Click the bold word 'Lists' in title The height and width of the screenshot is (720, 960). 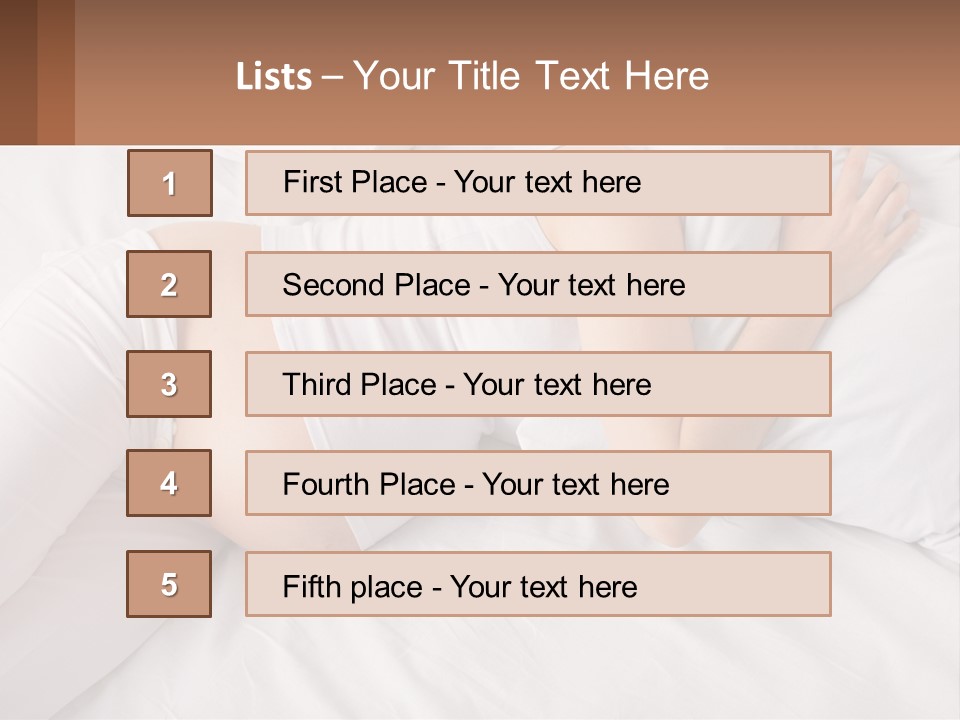[x=274, y=77]
